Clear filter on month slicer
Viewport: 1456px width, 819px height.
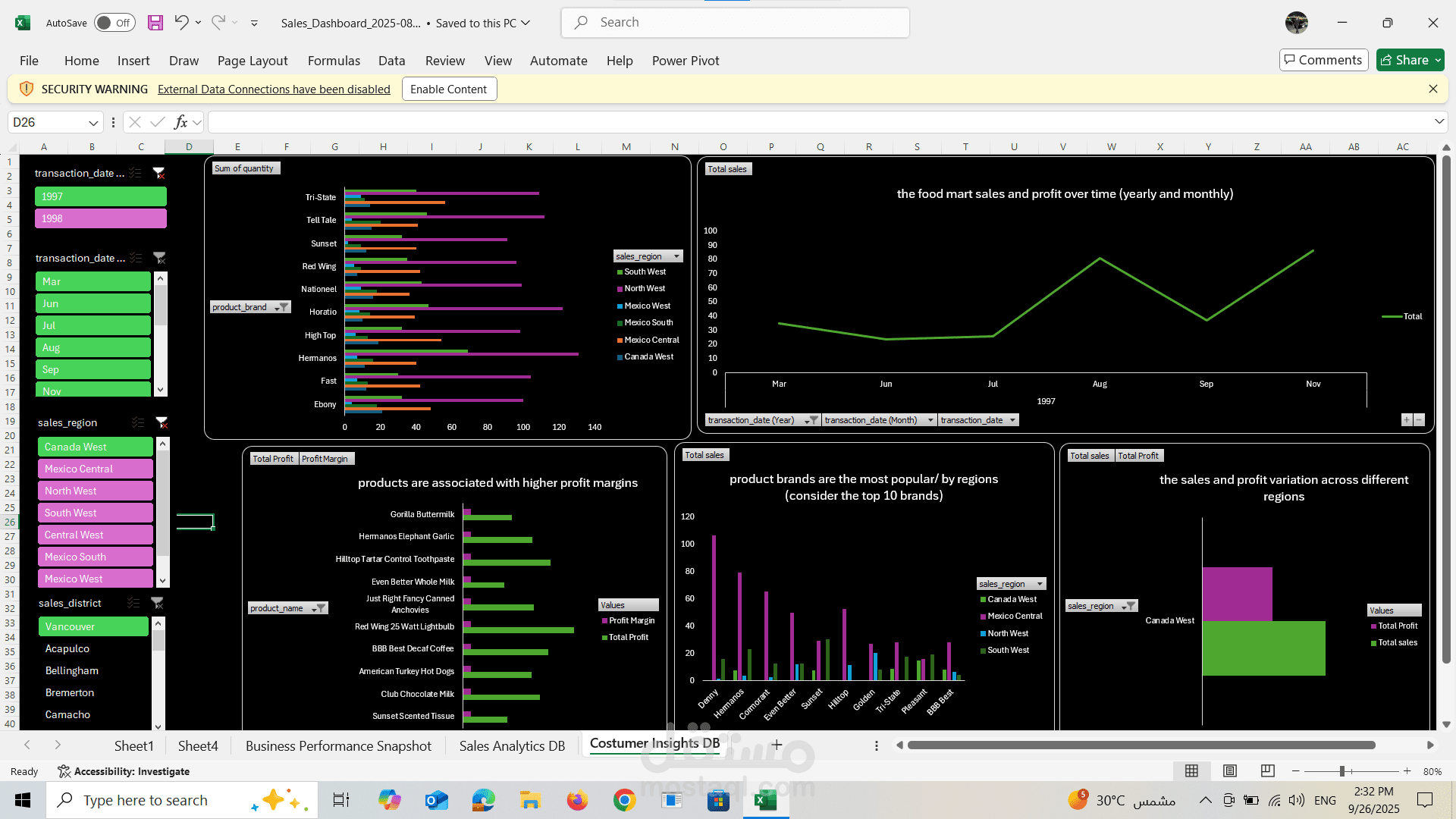pyautogui.click(x=159, y=258)
